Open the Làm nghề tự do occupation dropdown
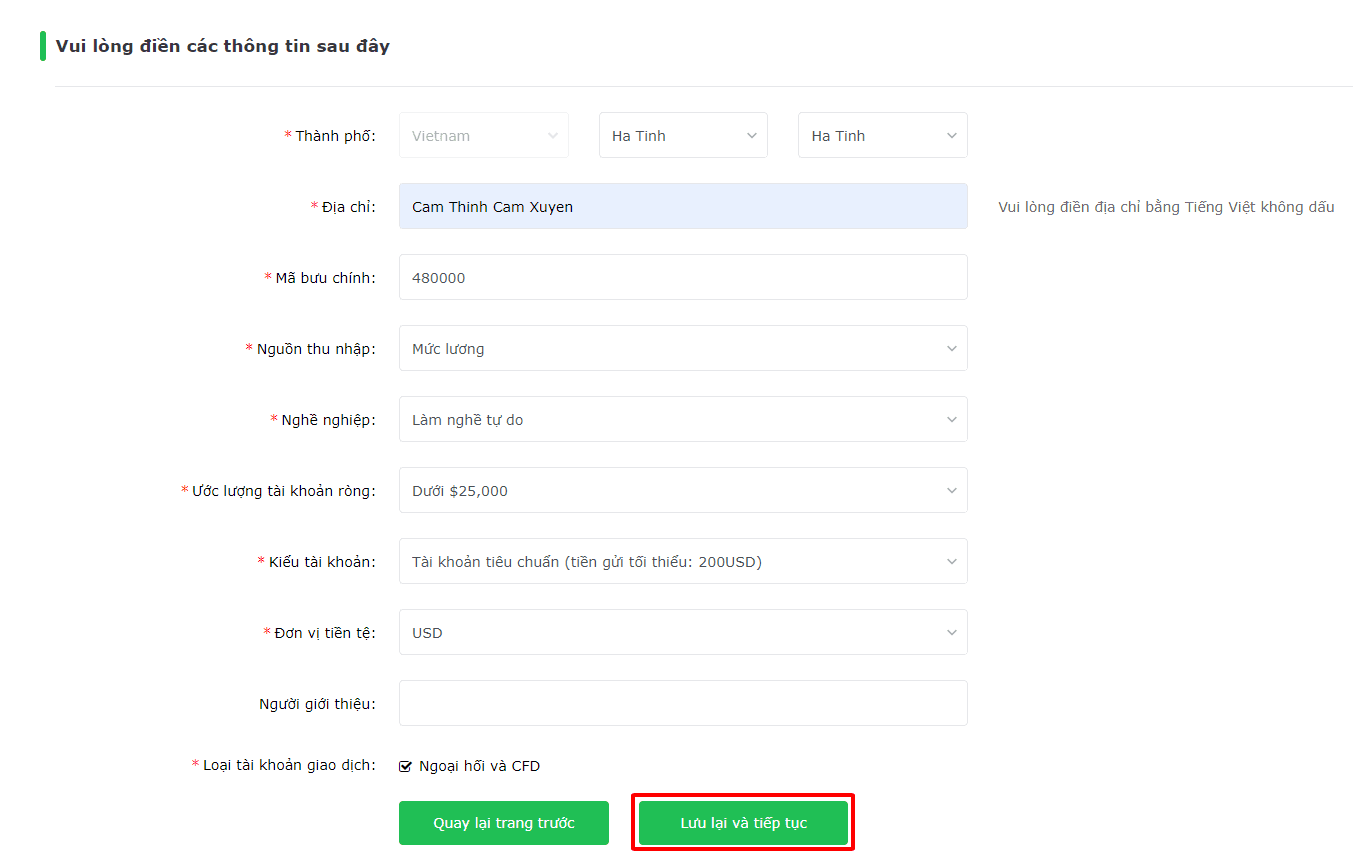 (683, 419)
